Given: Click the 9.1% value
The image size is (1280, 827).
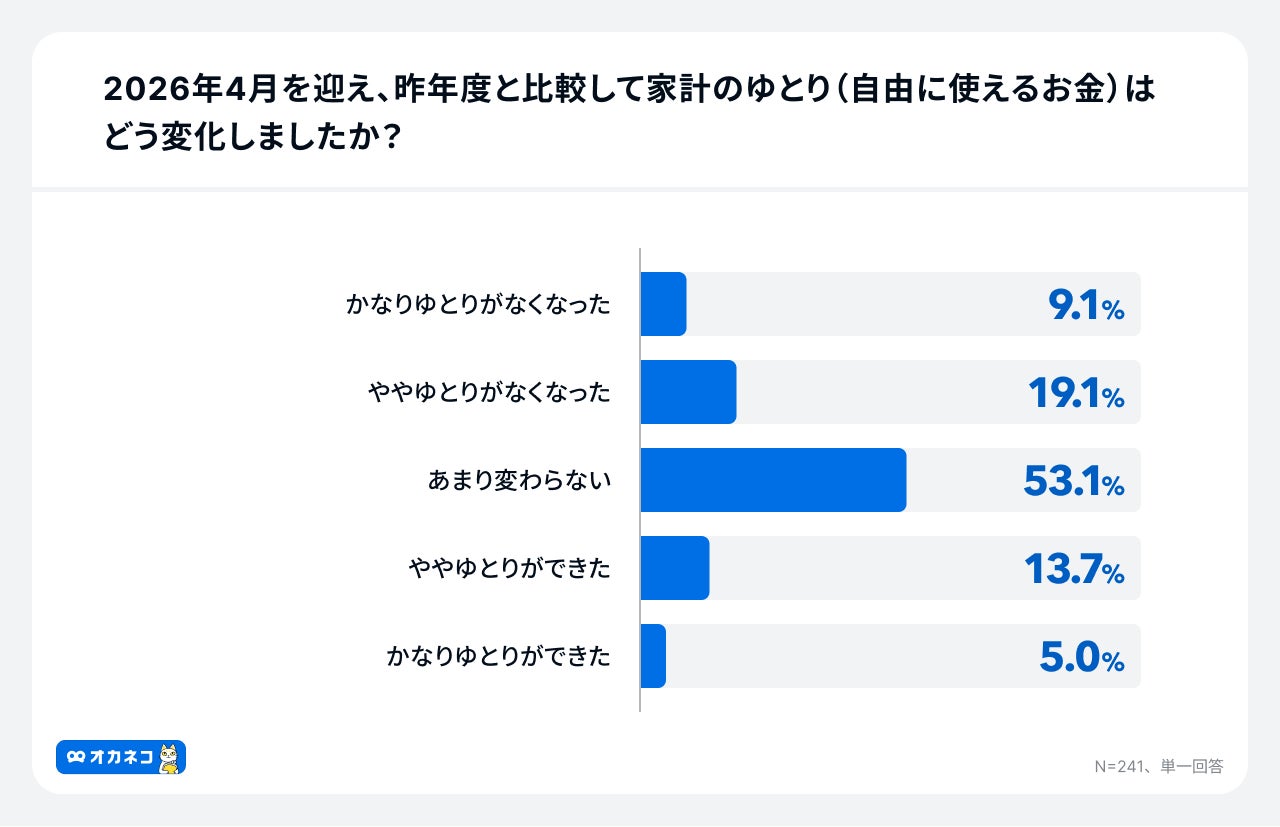Looking at the screenshot, I should coord(1085,306).
